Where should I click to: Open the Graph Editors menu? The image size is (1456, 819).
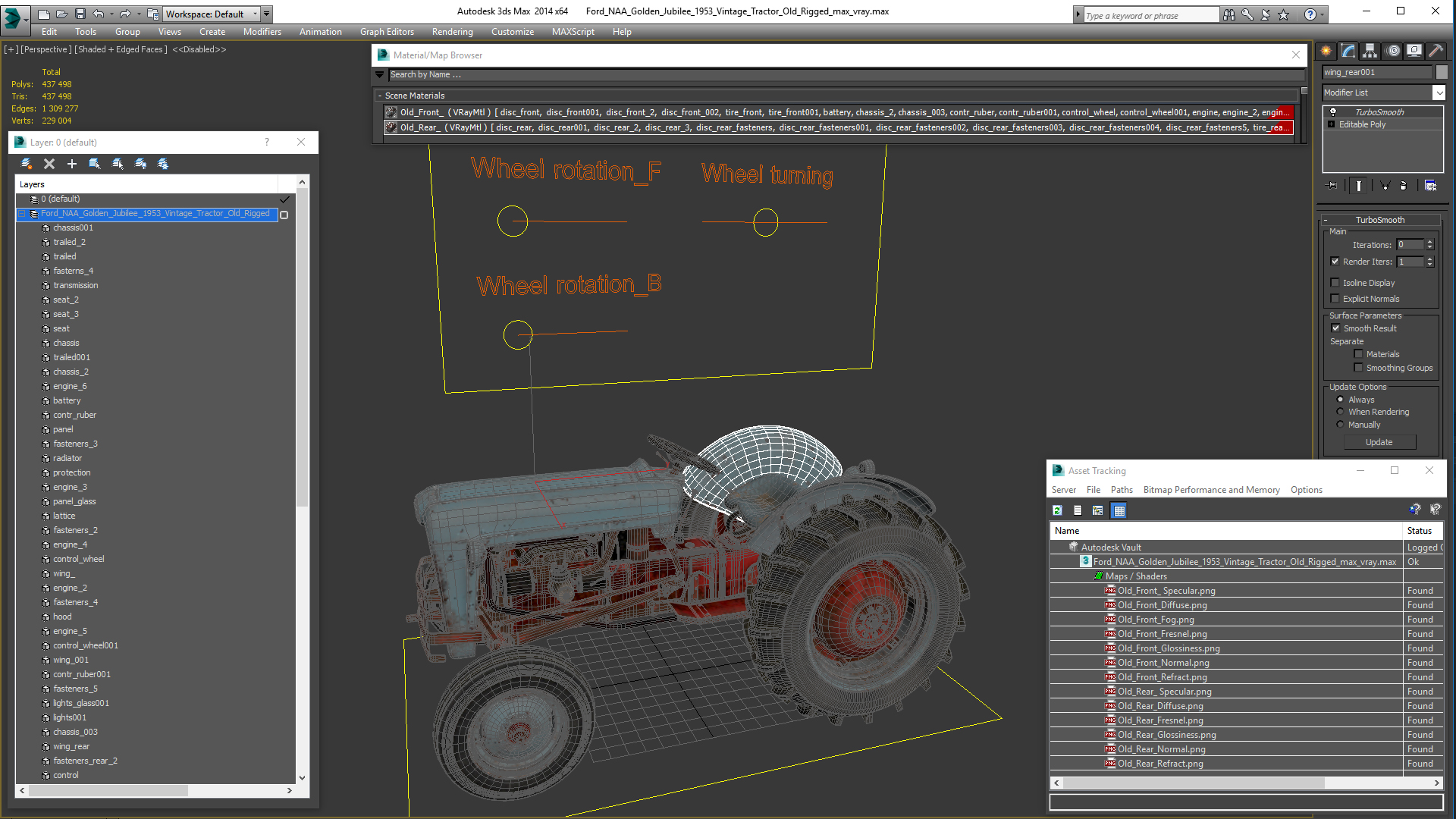[x=387, y=32]
